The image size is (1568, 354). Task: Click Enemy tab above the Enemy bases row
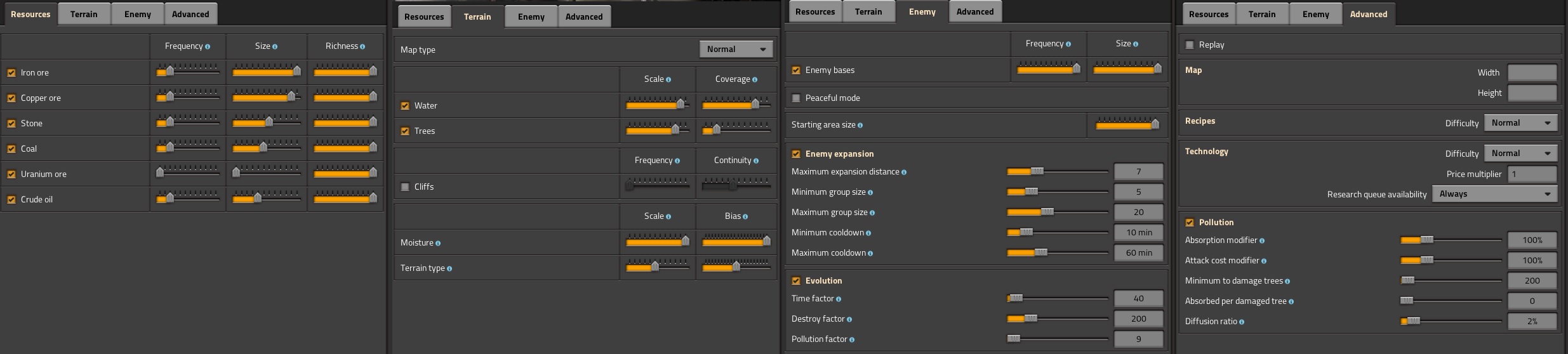click(922, 11)
